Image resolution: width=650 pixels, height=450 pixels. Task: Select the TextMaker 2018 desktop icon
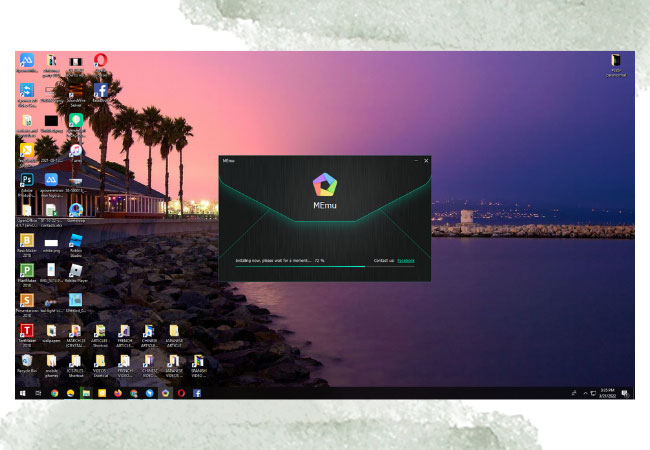[27, 330]
